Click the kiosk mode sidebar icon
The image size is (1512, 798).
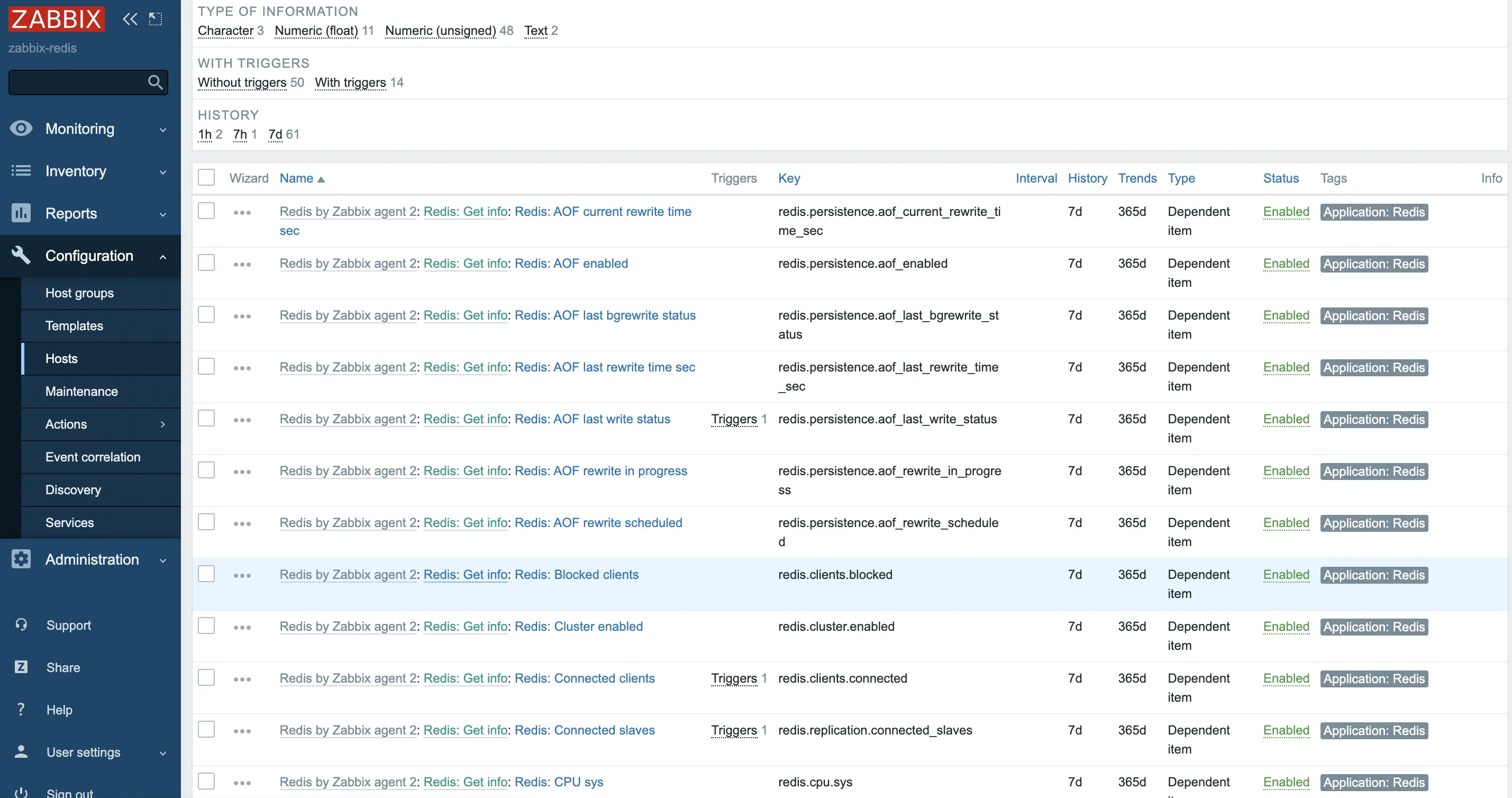point(156,19)
